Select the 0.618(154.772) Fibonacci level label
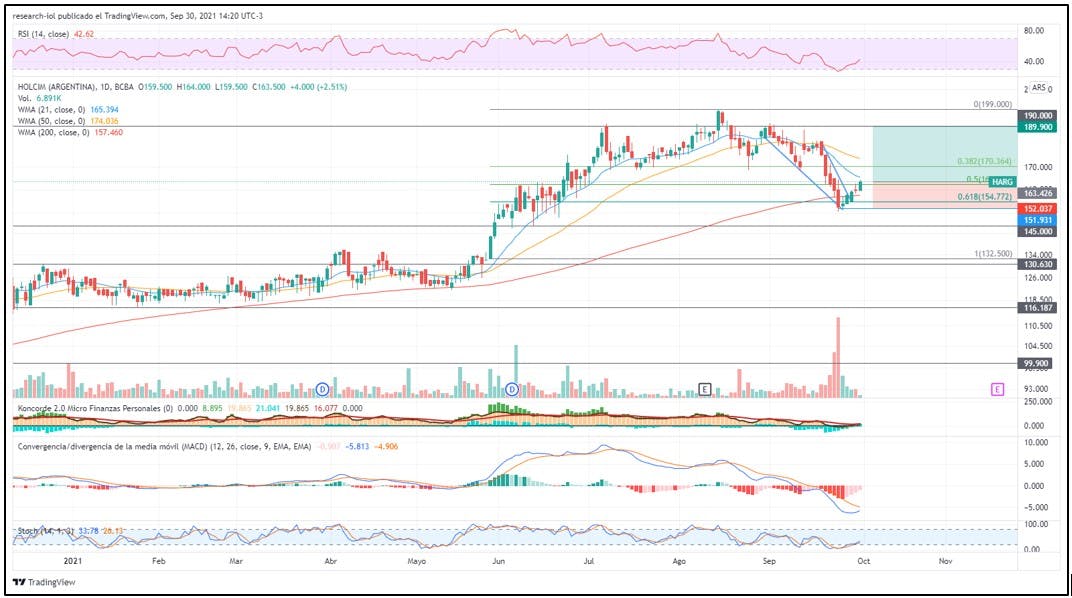The width and height of the screenshot is (1072, 598). pos(984,197)
